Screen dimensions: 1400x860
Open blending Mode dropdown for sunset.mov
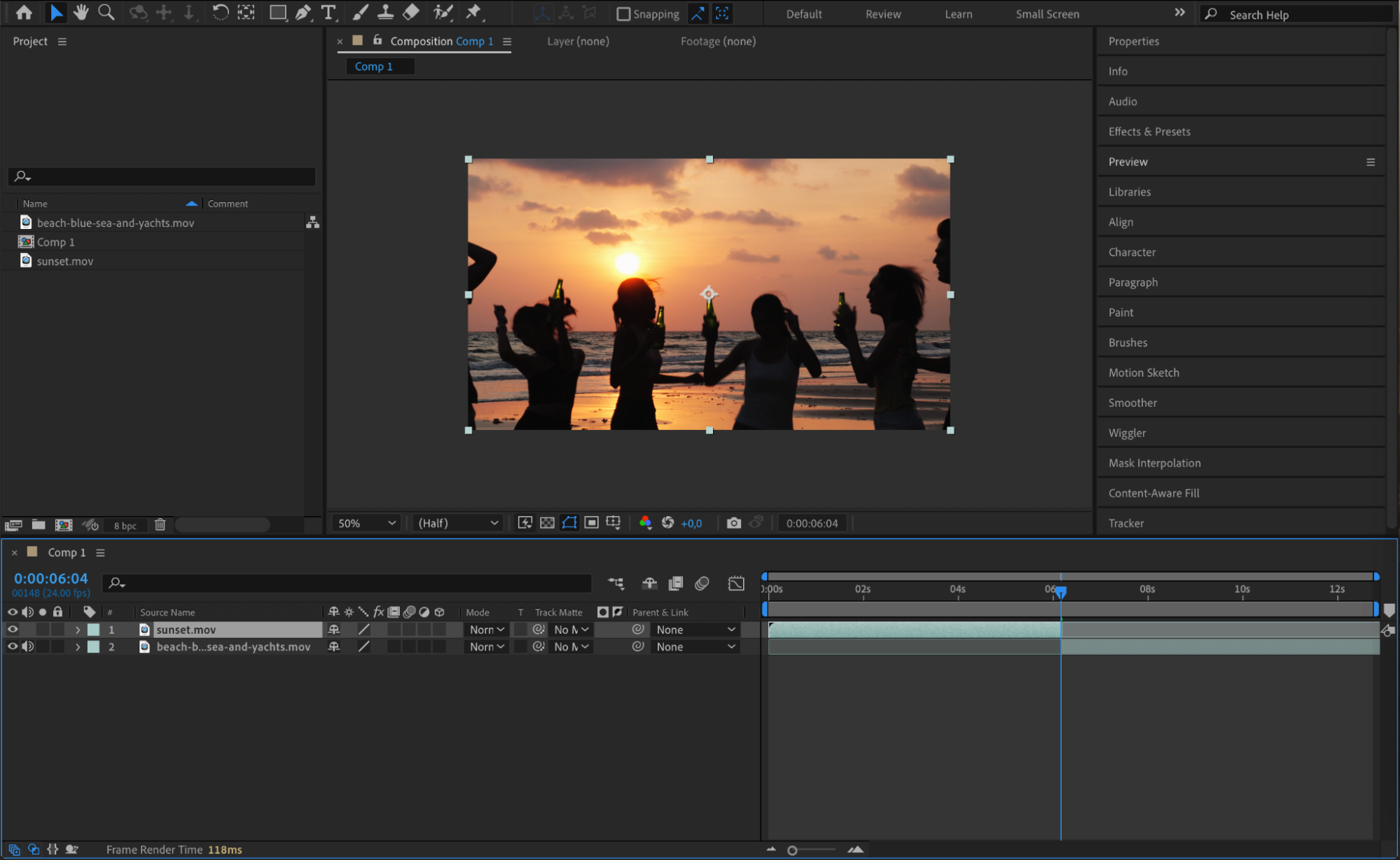click(487, 630)
